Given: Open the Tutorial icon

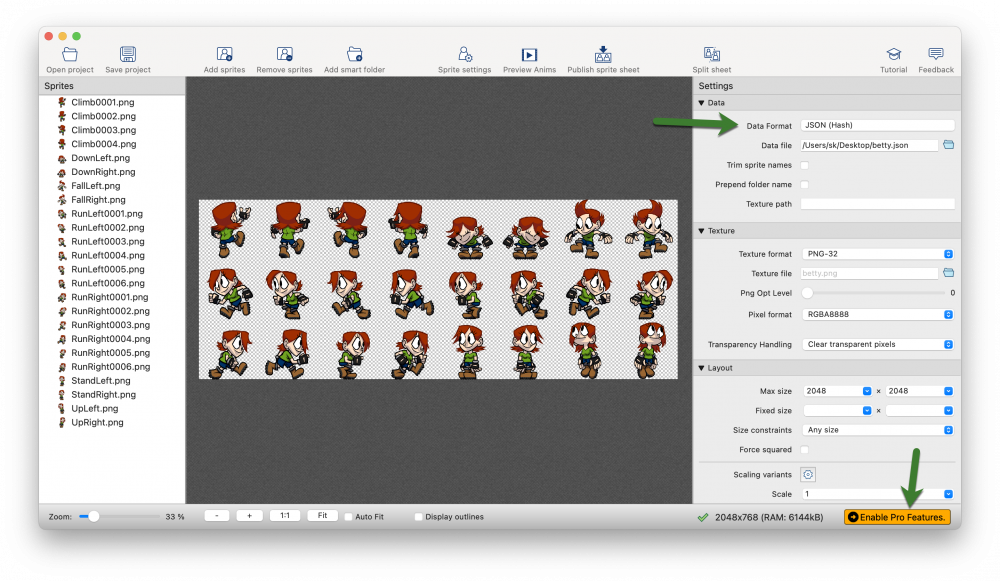Looking at the screenshot, I should pyautogui.click(x=893, y=55).
